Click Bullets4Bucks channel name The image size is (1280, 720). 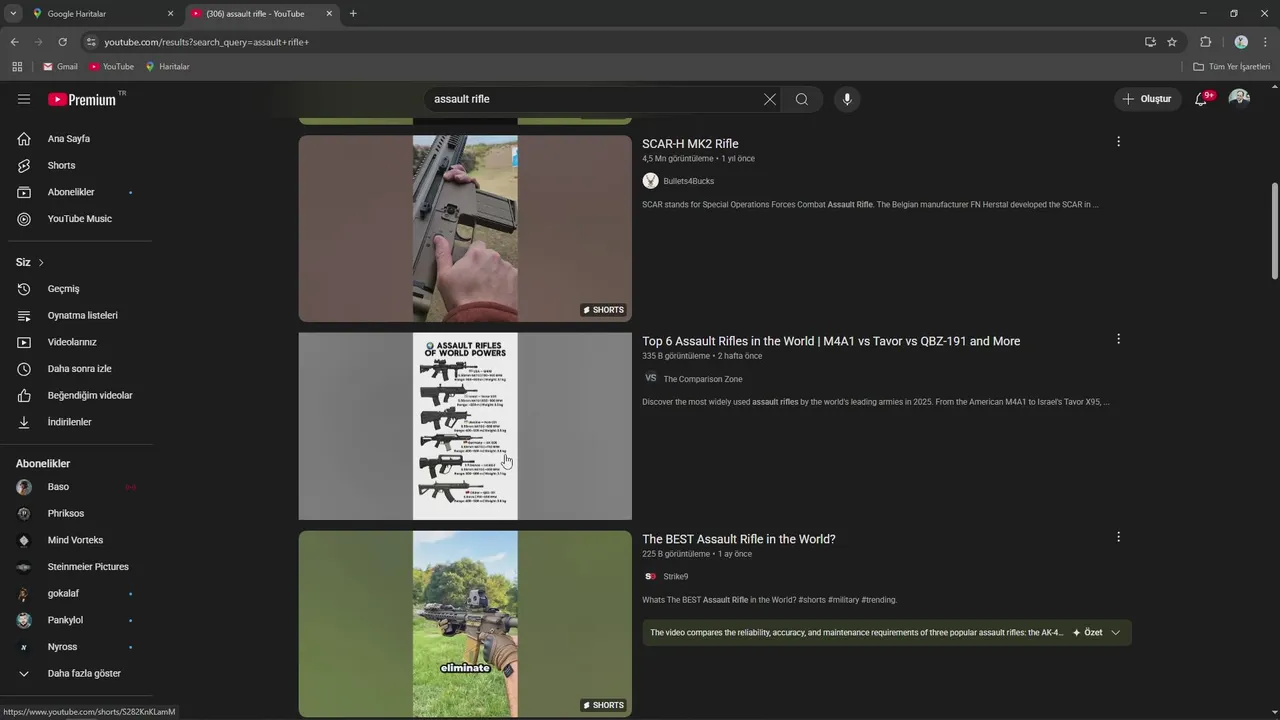(689, 181)
